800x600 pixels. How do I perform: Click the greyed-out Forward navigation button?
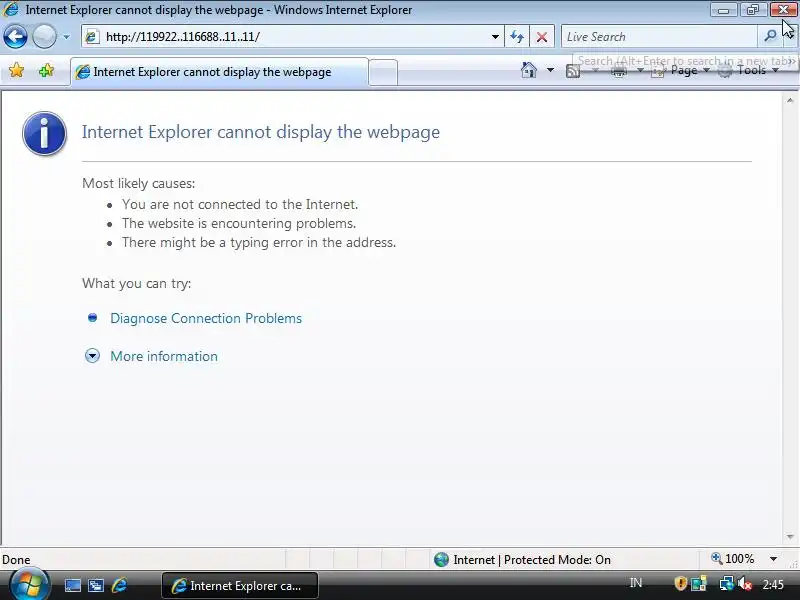44,37
